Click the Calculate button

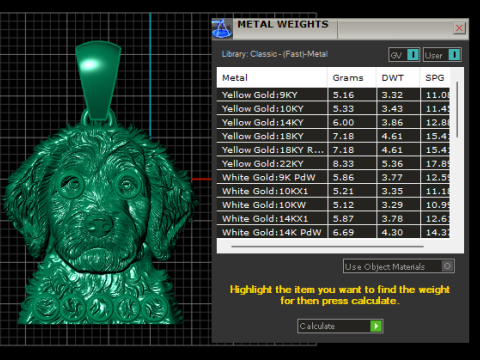340,326
